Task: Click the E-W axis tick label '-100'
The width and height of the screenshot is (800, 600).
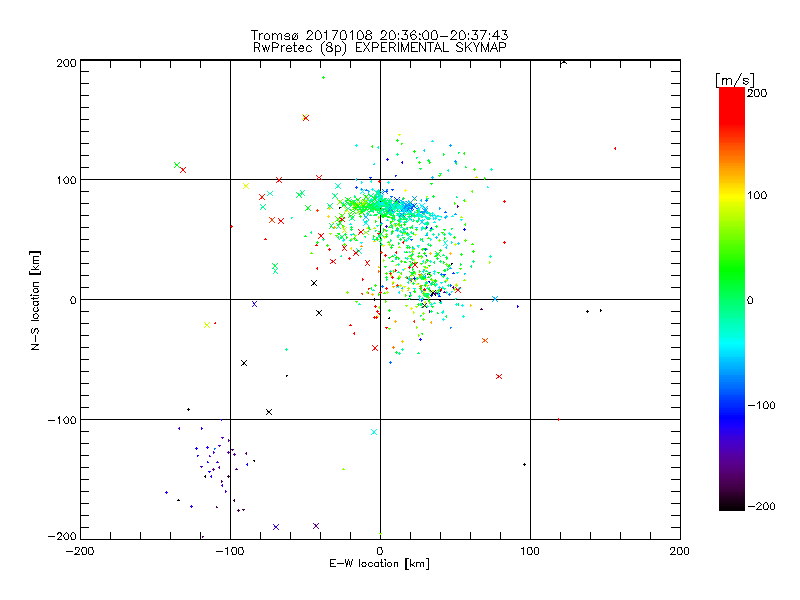Action: click(x=230, y=552)
